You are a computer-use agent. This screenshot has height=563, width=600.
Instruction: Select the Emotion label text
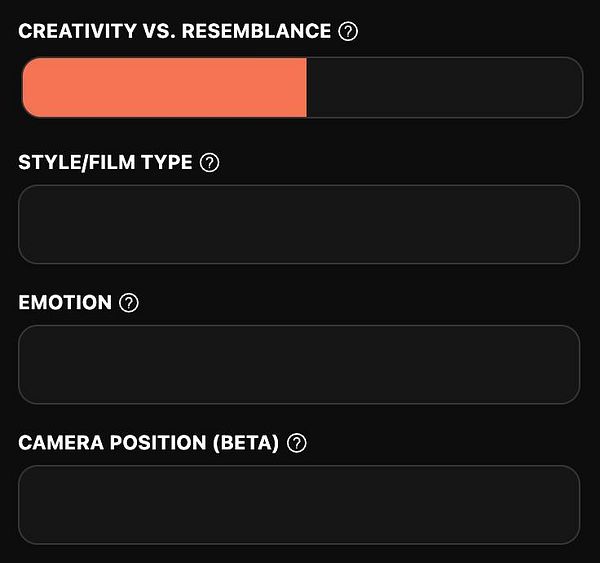[65, 303]
